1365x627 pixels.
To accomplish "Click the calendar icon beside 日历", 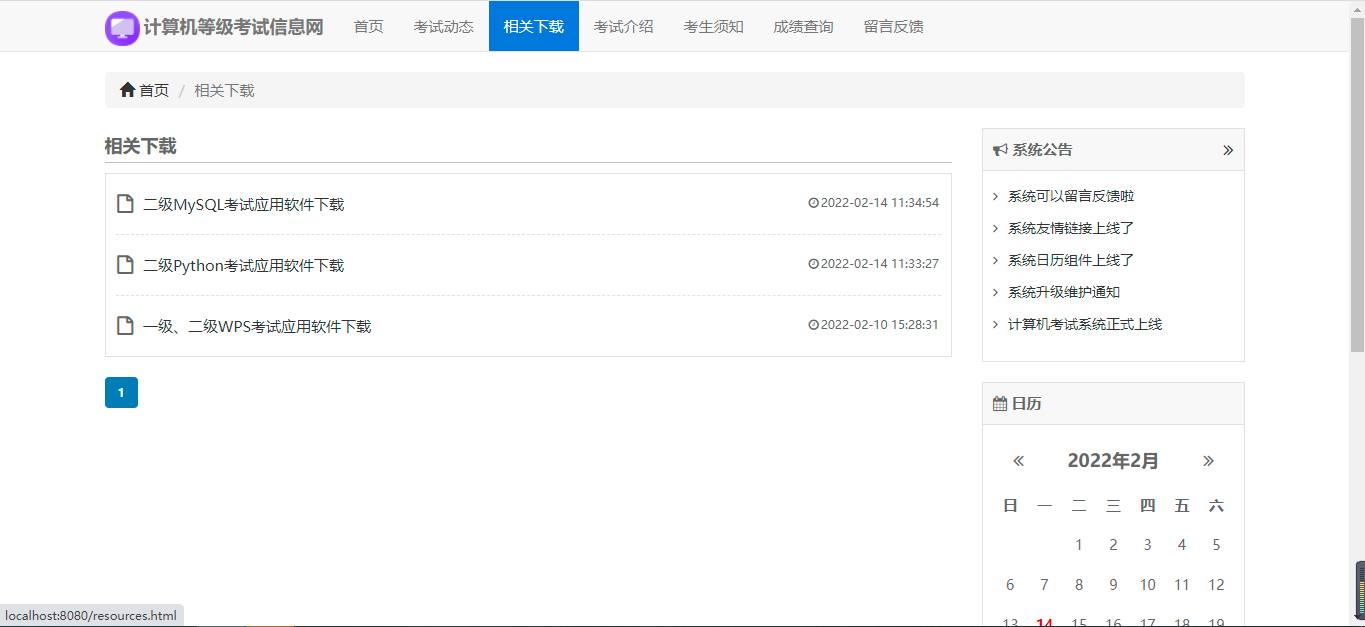I will (x=1000, y=404).
